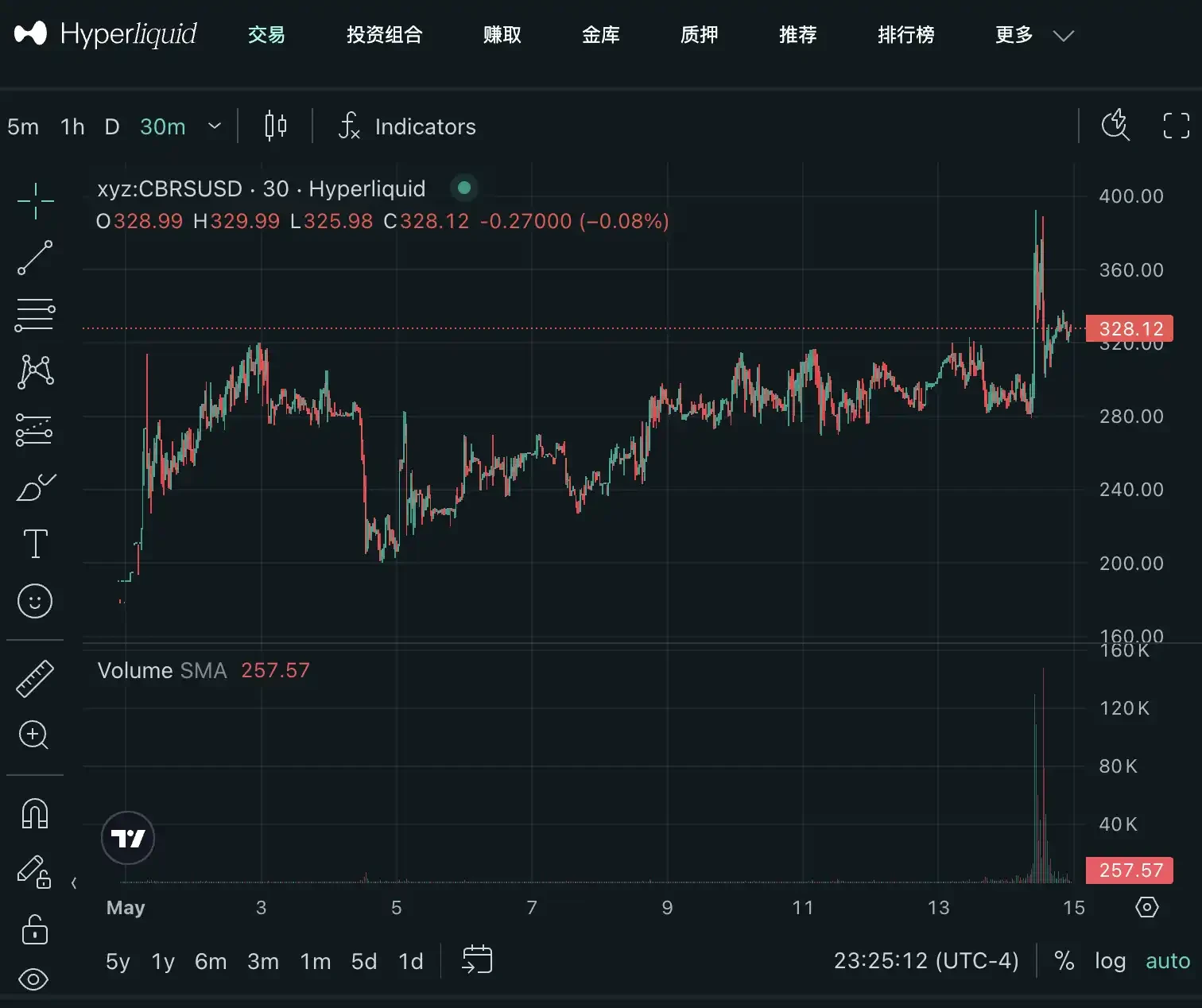Select the brush drawing tool

35,487
